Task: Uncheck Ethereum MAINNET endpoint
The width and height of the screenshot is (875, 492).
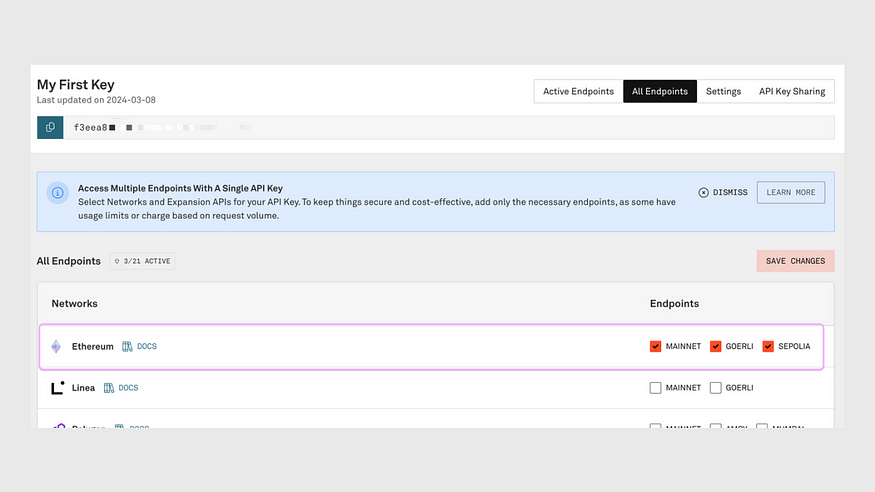Action: [x=655, y=346]
